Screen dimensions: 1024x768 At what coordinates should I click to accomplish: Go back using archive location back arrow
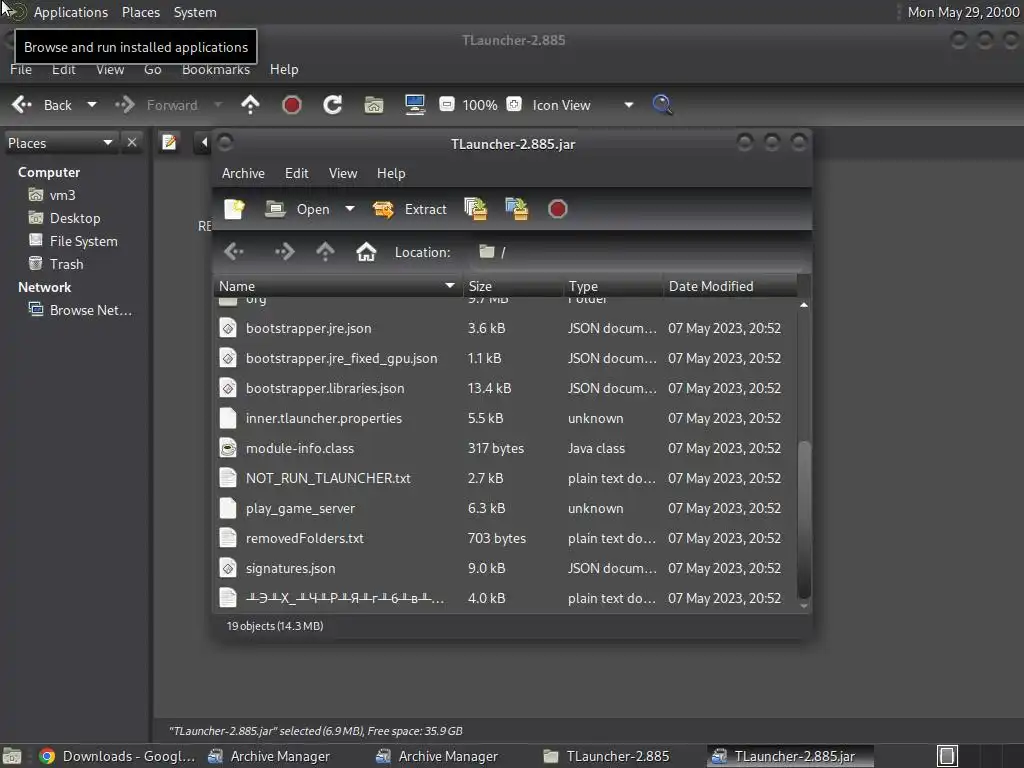[234, 251]
